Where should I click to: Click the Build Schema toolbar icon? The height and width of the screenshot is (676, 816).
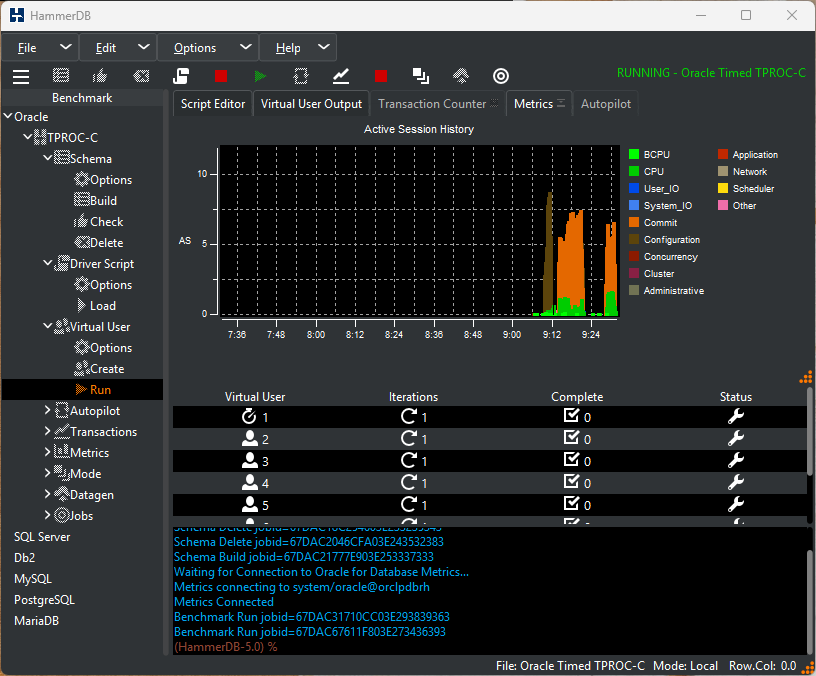tap(61, 76)
